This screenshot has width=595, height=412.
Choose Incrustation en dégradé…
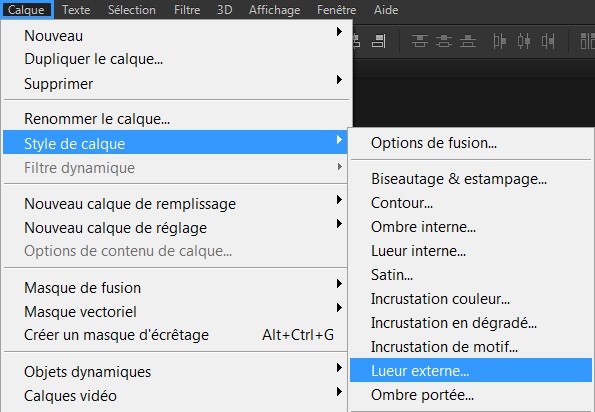pyautogui.click(x=471, y=323)
